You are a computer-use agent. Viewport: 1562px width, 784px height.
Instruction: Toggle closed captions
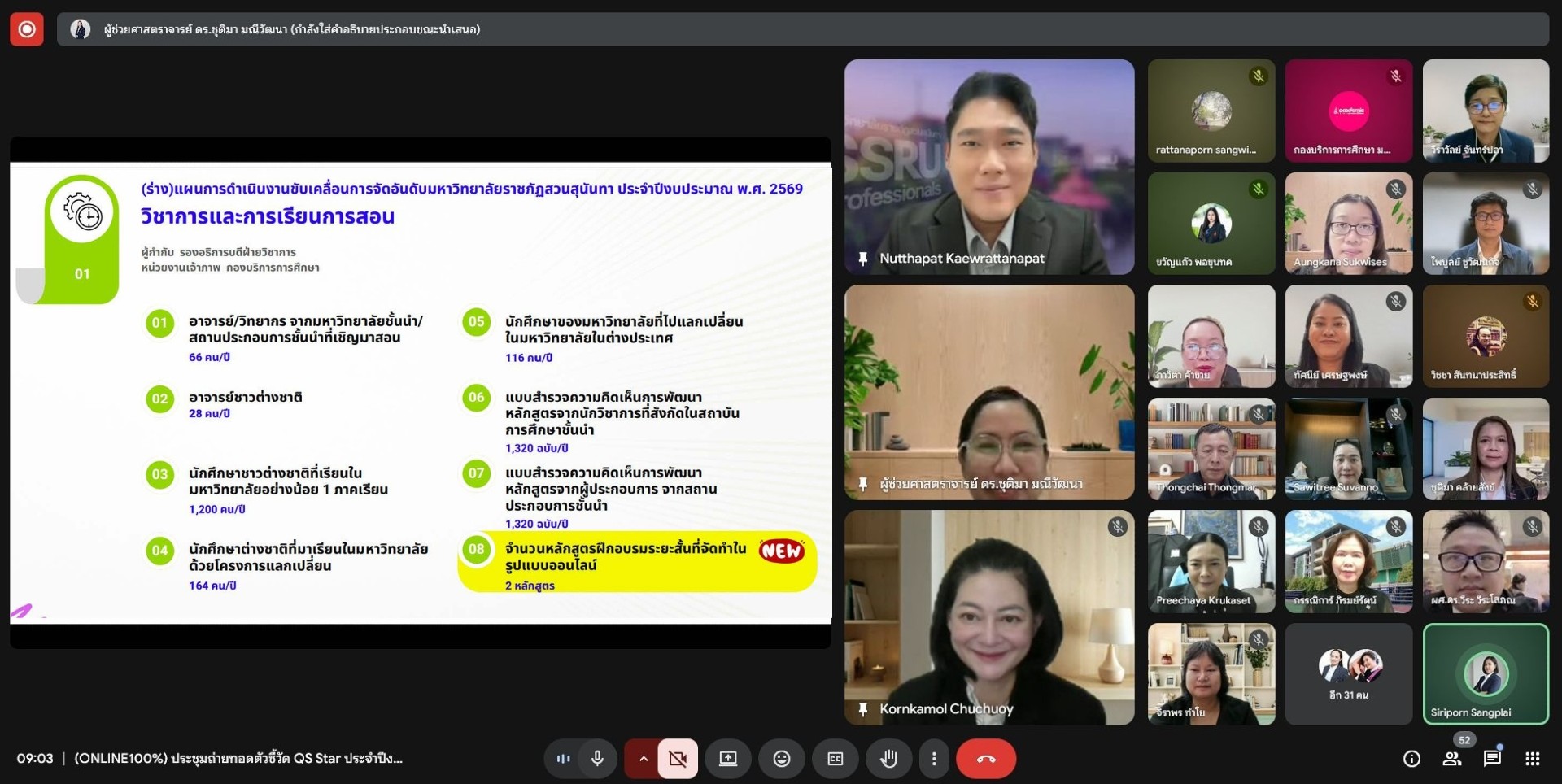click(x=835, y=759)
